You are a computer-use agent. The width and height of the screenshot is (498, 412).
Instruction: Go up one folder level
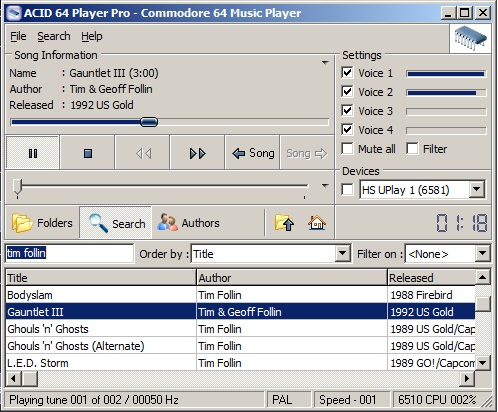284,223
